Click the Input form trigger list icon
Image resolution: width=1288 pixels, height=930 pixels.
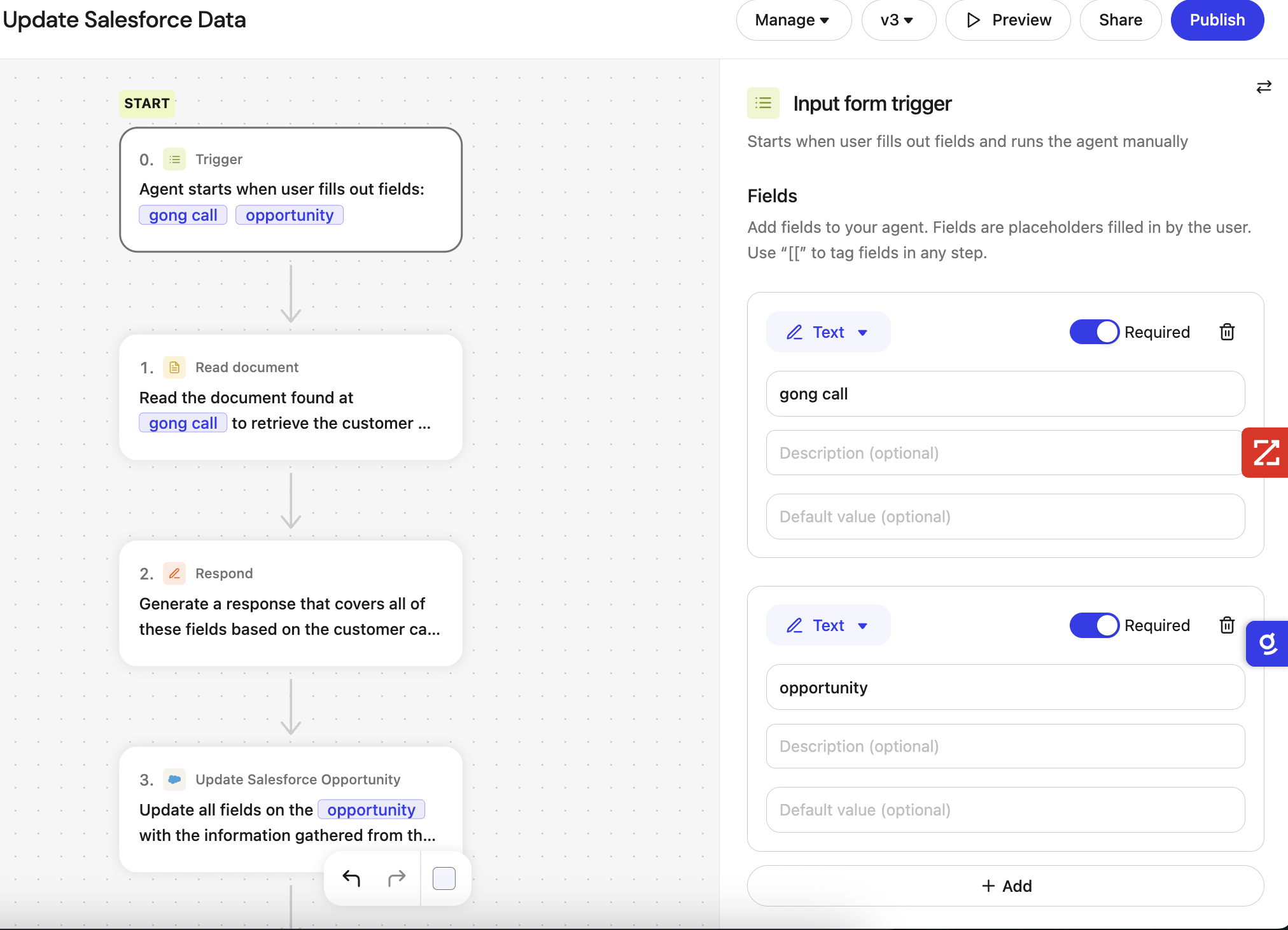(x=763, y=103)
